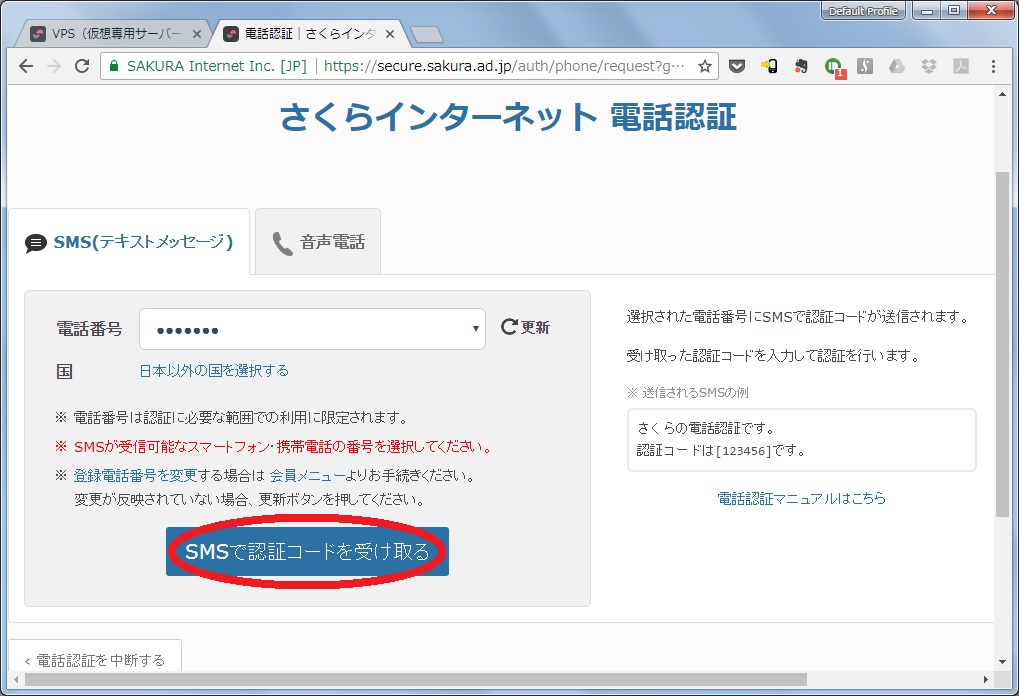Switch to the VPS browser tab

click(x=114, y=34)
